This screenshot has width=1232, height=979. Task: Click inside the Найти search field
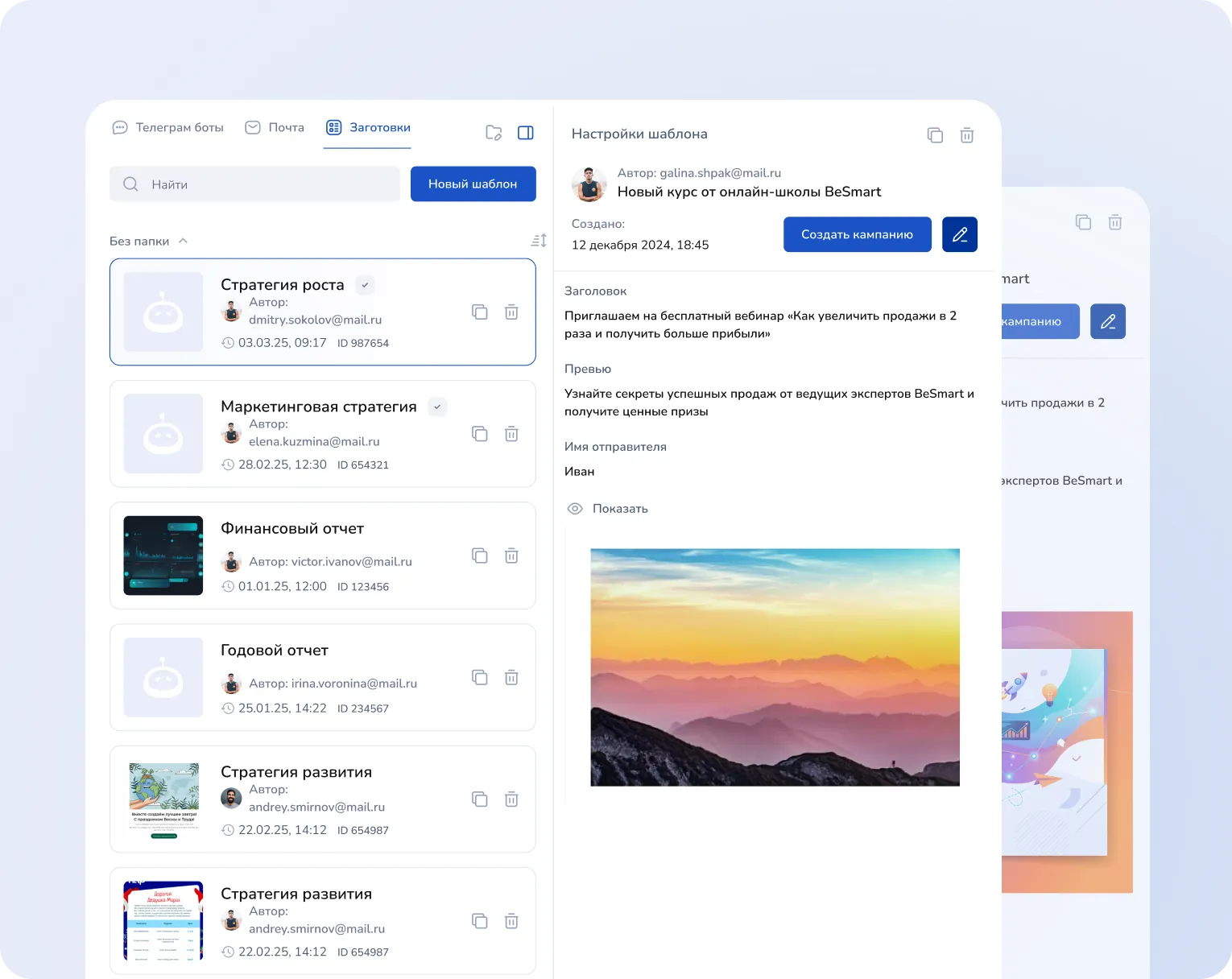[242, 184]
